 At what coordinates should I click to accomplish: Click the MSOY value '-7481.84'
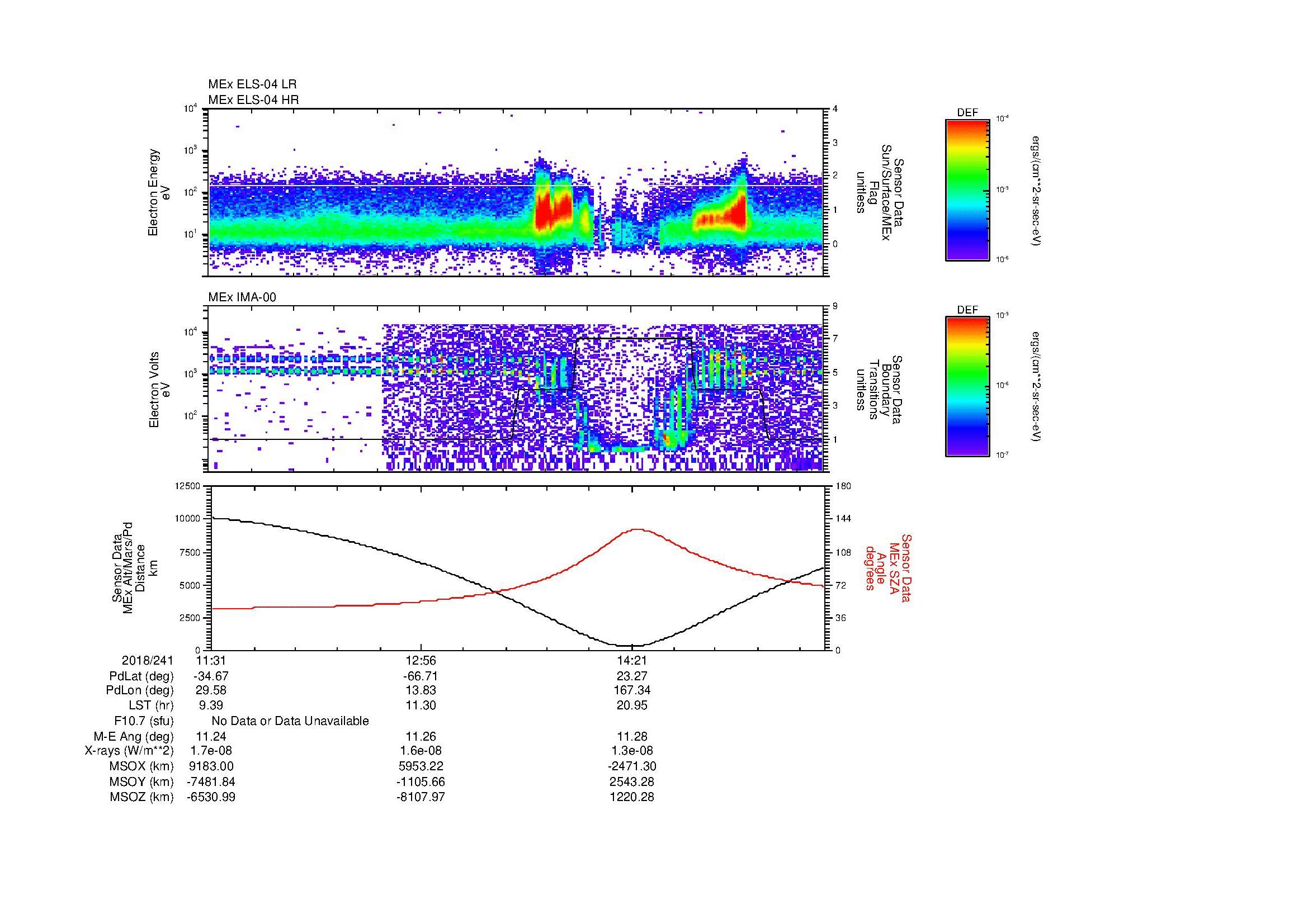tap(211, 781)
